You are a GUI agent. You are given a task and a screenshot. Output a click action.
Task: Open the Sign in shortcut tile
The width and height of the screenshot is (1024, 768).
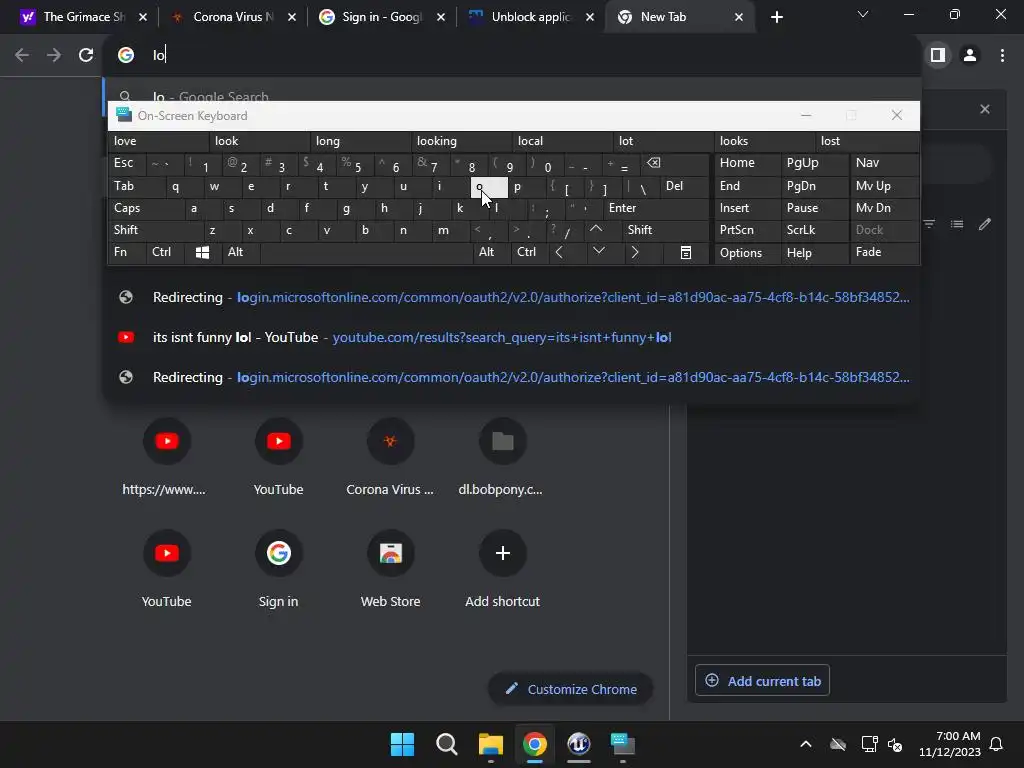[x=278, y=570]
